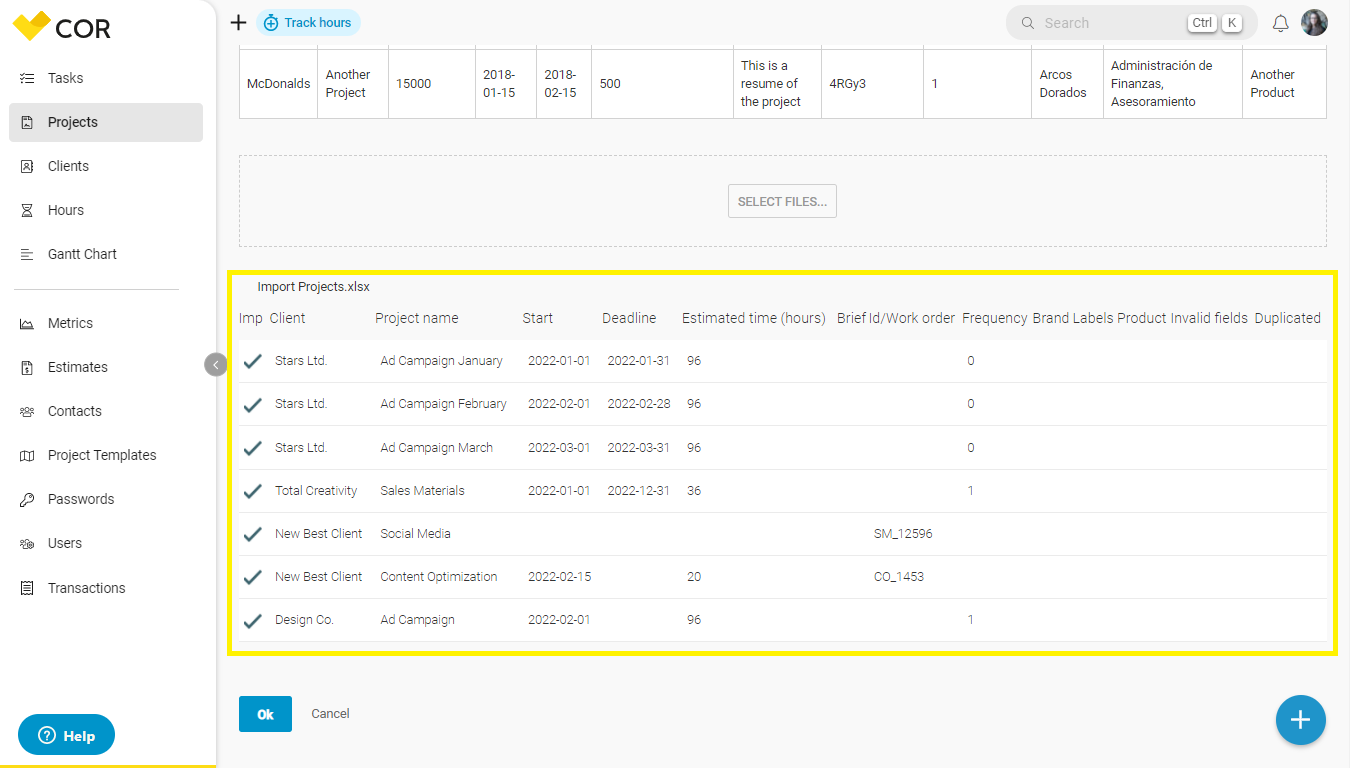Image resolution: width=1350 pixels, height=768 pixels.
Task: Click Total Creativity client cell
Action: (x=316, y=491)
